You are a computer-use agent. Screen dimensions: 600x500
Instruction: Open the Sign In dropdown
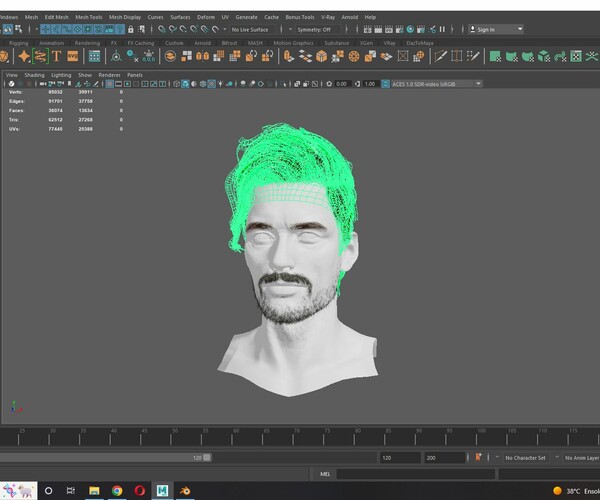click(x=496, y=29)
